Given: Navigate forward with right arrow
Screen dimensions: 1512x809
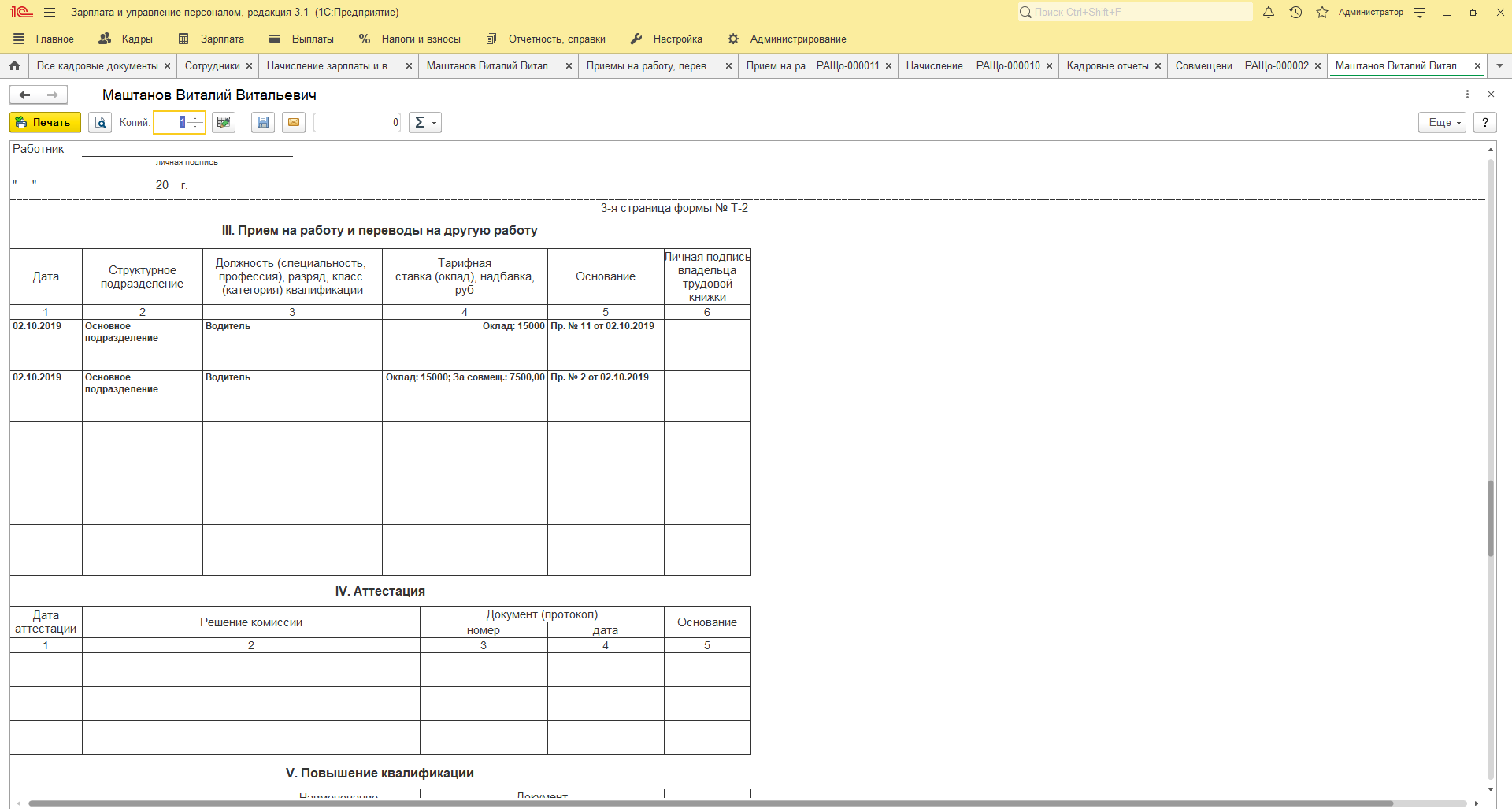Looking at the screenshot, I should coord(53,95).
